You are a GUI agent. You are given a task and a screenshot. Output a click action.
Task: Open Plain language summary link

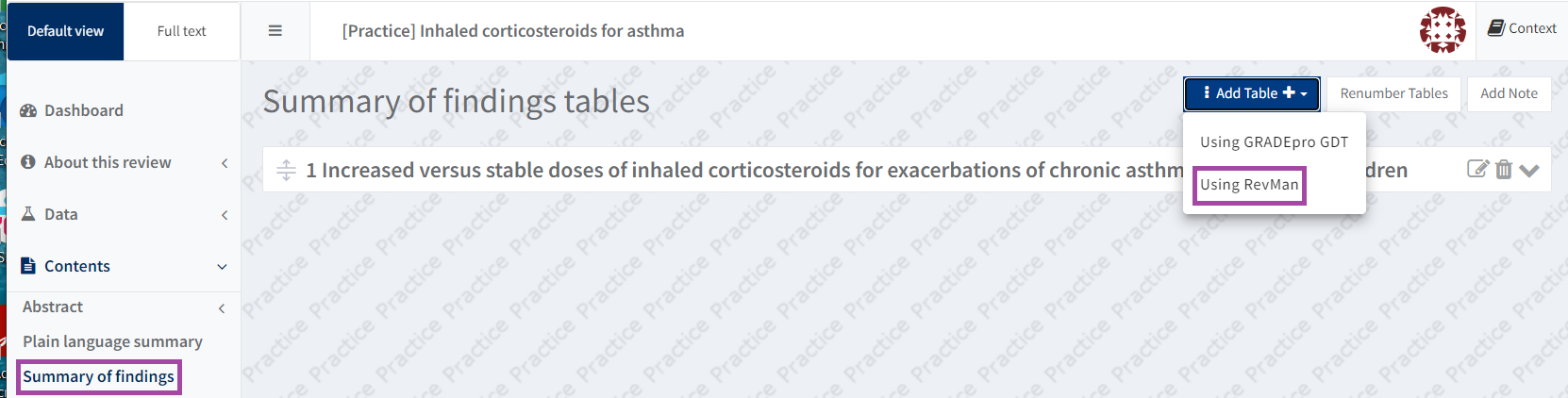(x=112, y=341)
